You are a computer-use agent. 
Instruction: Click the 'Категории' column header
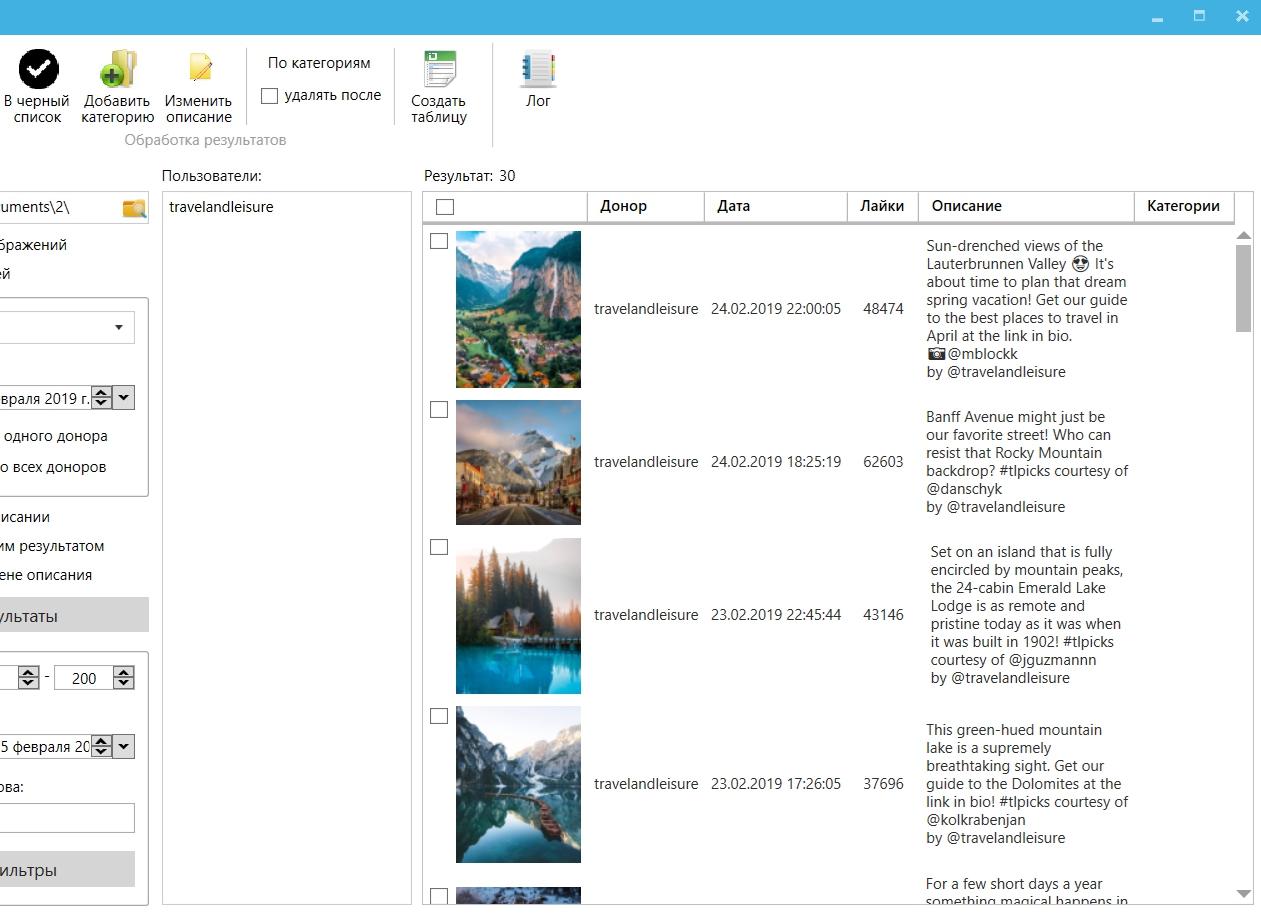pos(1184,206)
